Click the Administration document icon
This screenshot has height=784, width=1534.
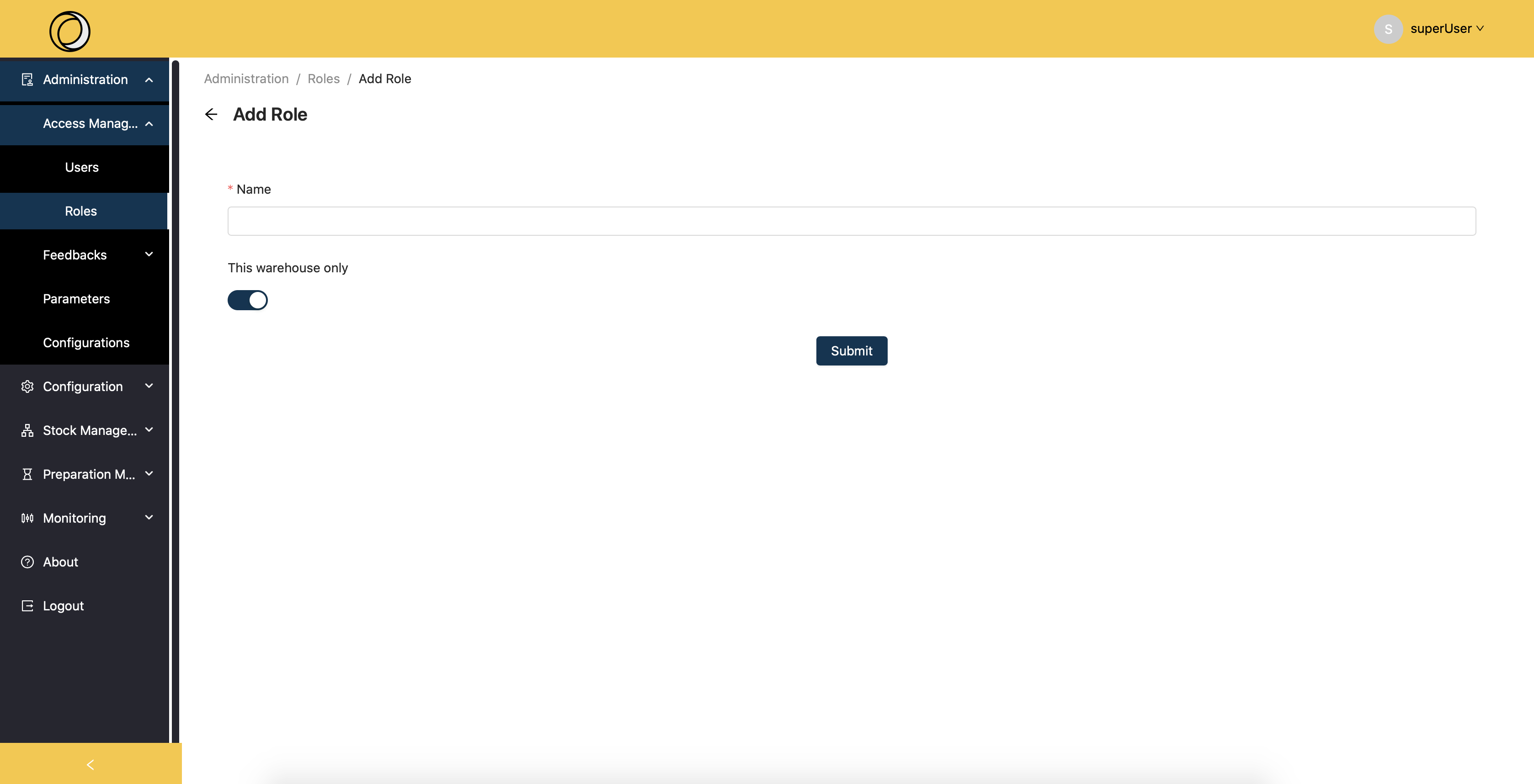point(27,80)
